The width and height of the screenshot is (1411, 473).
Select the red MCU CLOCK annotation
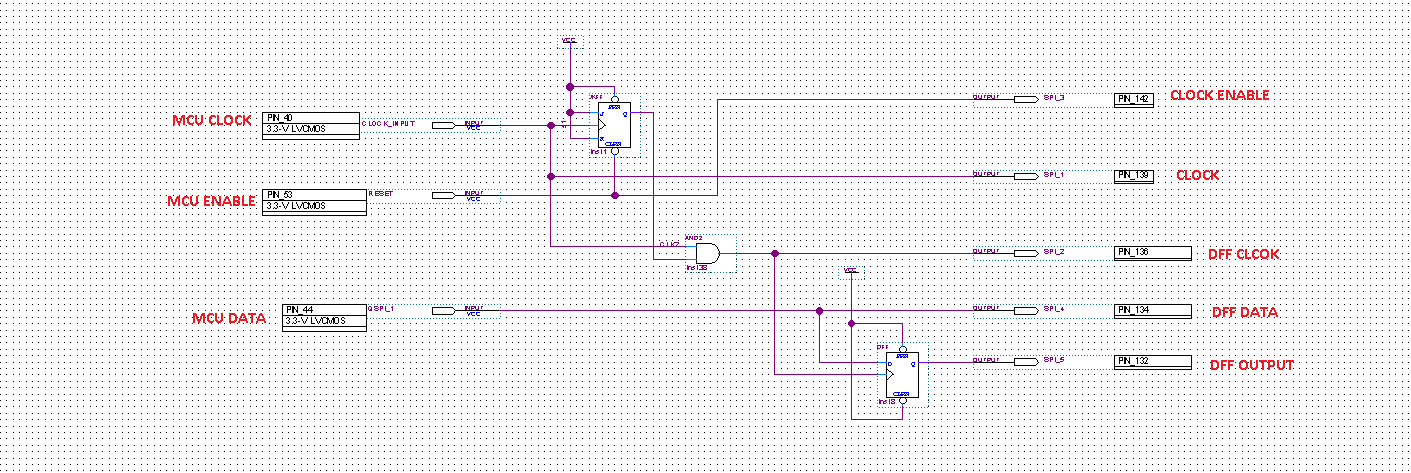(212, 121)
